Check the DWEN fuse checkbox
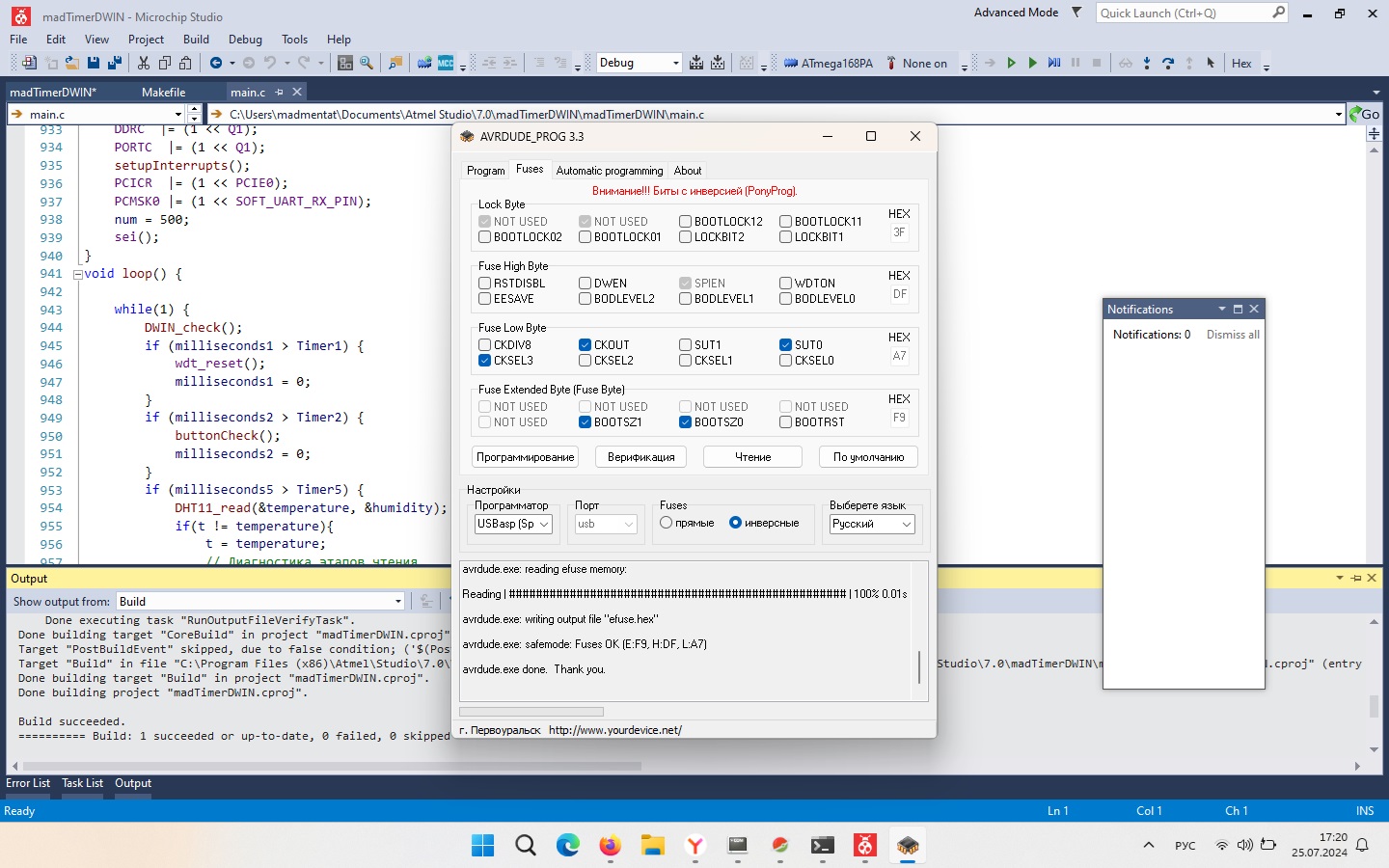This screenshot has height=868, width=1389. point(586,284)
